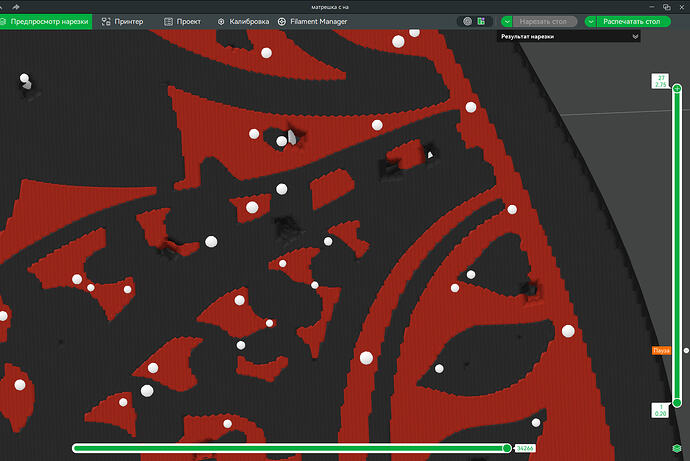Click the layer label showing 27 / 2.75
This screenshot has height=461, width=690.
pyautogui.click(x=660, y=81)
